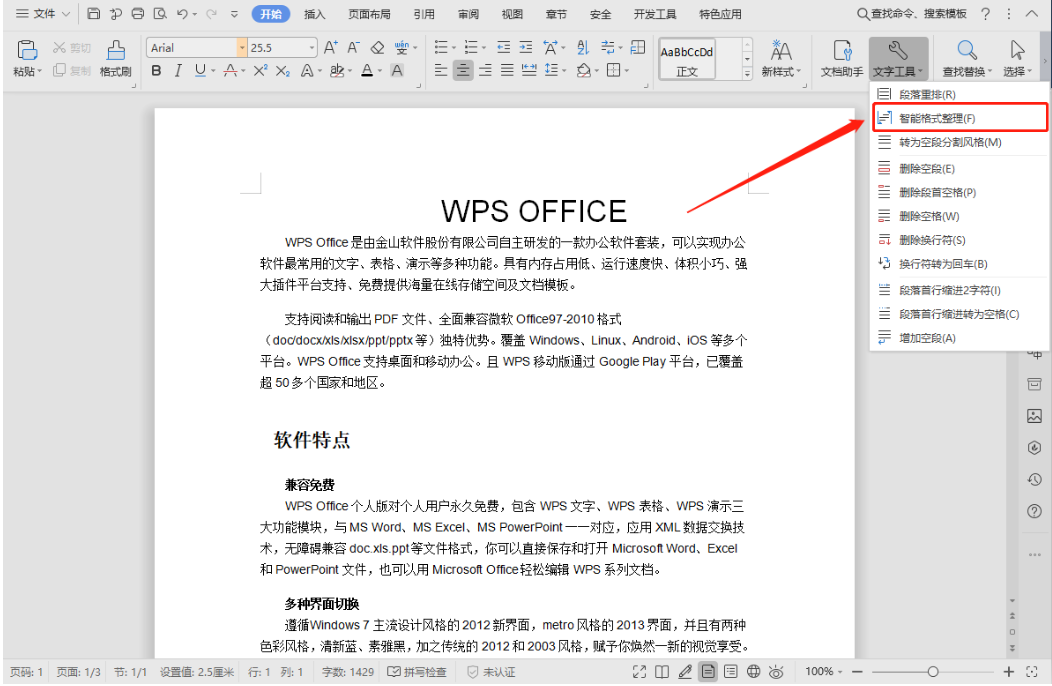Select the superscript X² icon
This screenshot has height=686, width=1052.
pyautogui.click(x=260, y=71)
